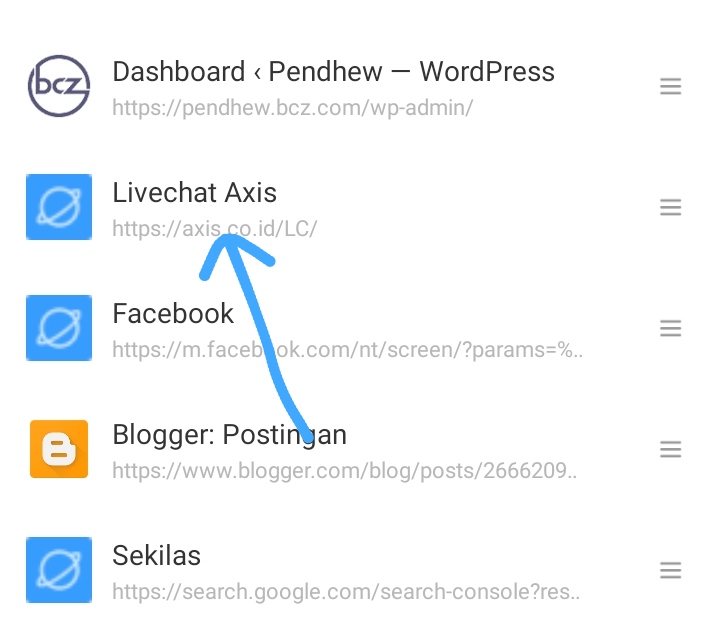Select the Facebook bookmark title
720x619 pixels.
[173, 313]
